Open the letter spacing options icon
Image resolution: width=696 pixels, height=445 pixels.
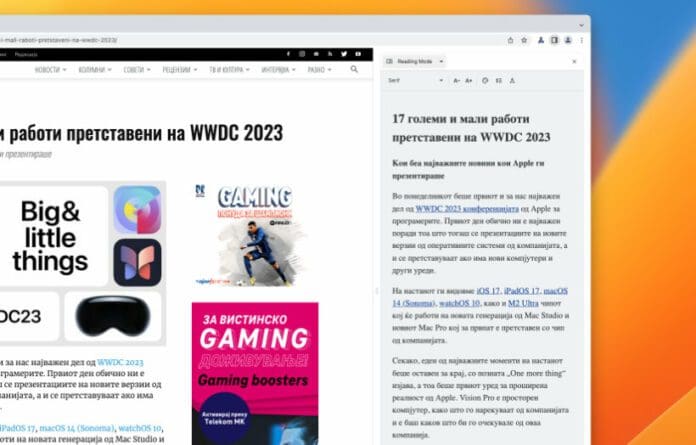click(x=513, y=80)
